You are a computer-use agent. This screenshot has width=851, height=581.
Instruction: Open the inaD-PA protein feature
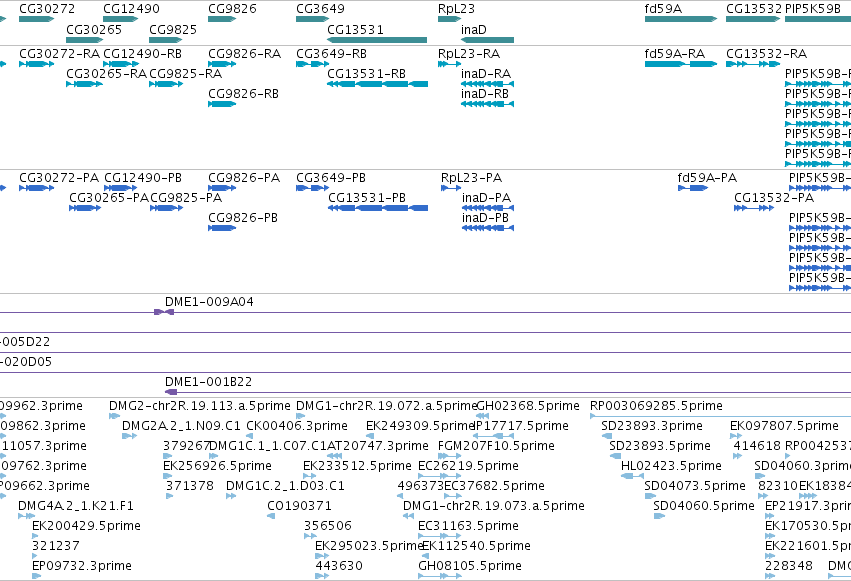pyautogui.click(x=488, y=208)
